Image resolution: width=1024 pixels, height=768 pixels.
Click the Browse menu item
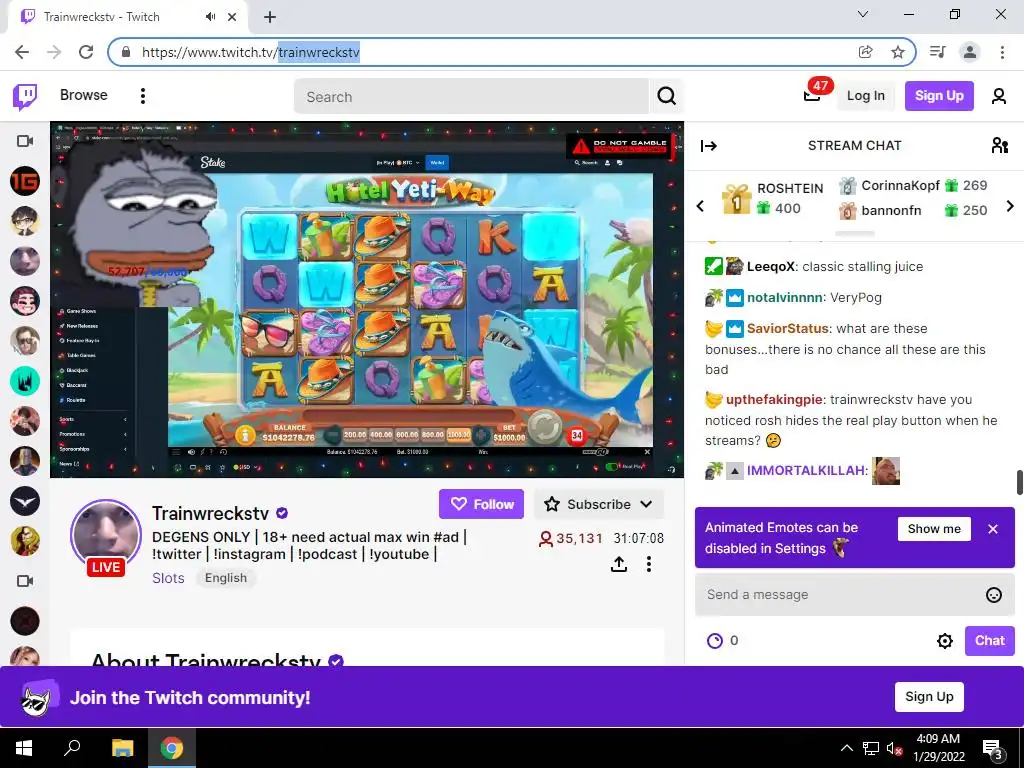84,95
